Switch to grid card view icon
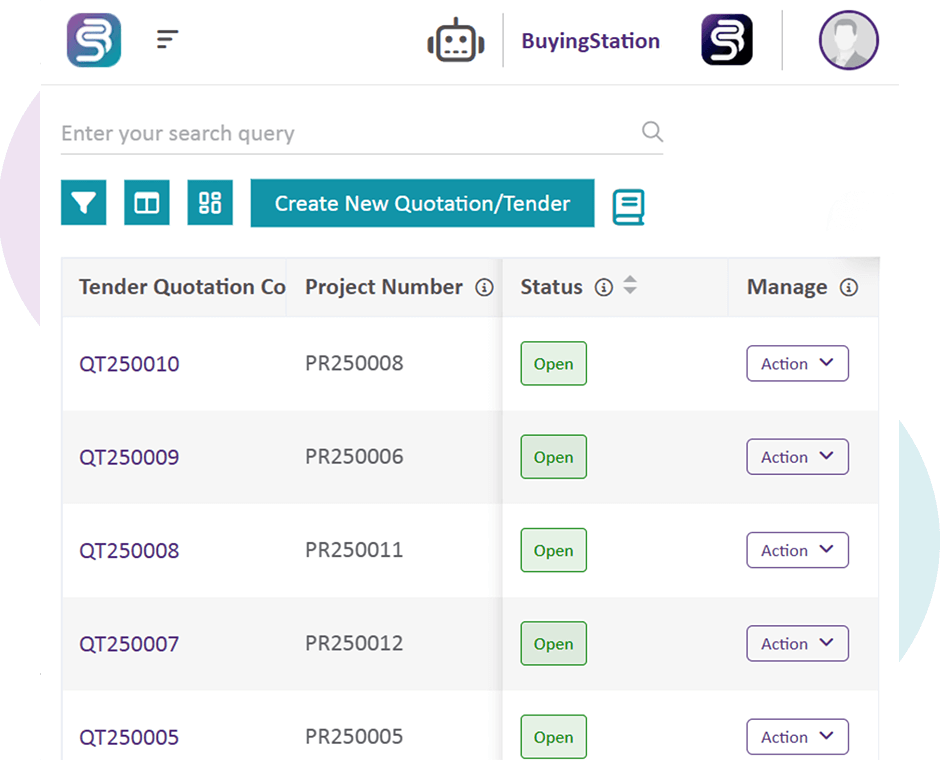The image size is (940, 760). tap(210, 203)
